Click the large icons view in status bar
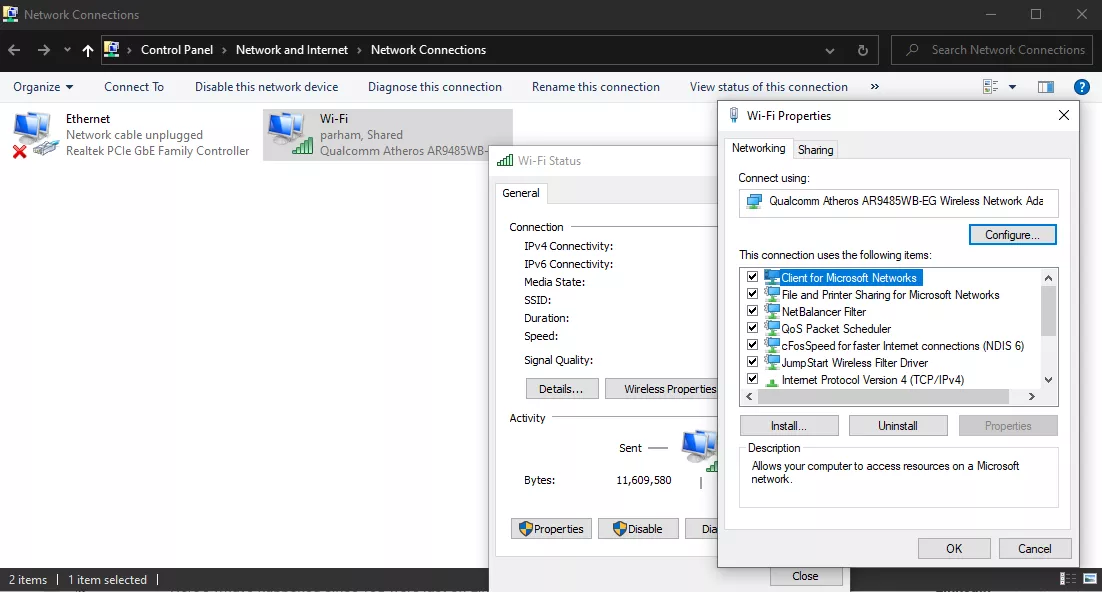Image resolution: width=1102 pixels, height=592 pixels. click(x=1090, y=579)
